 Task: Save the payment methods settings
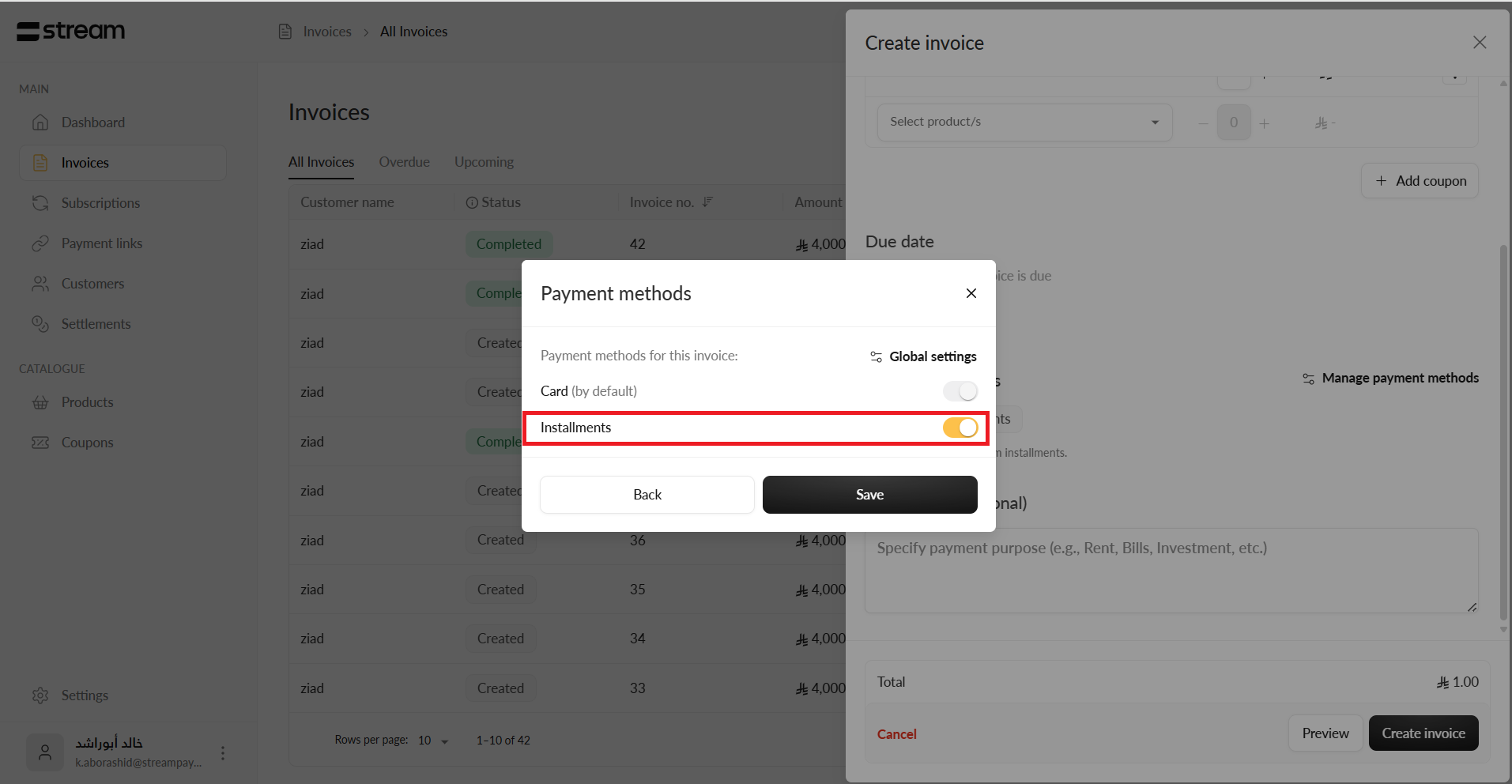869,494
